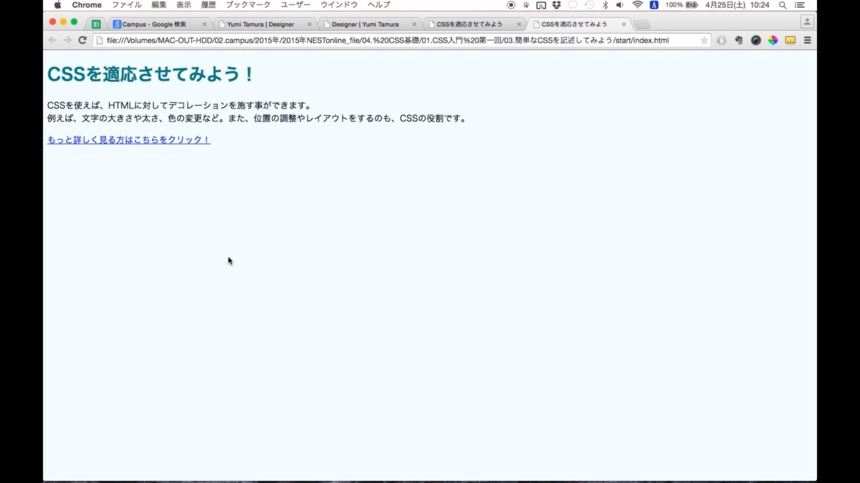This screenshot has height=483, width=860.
Task: Open the Chrome application menu
Action: pyautogui.click(x=87, y=5)
